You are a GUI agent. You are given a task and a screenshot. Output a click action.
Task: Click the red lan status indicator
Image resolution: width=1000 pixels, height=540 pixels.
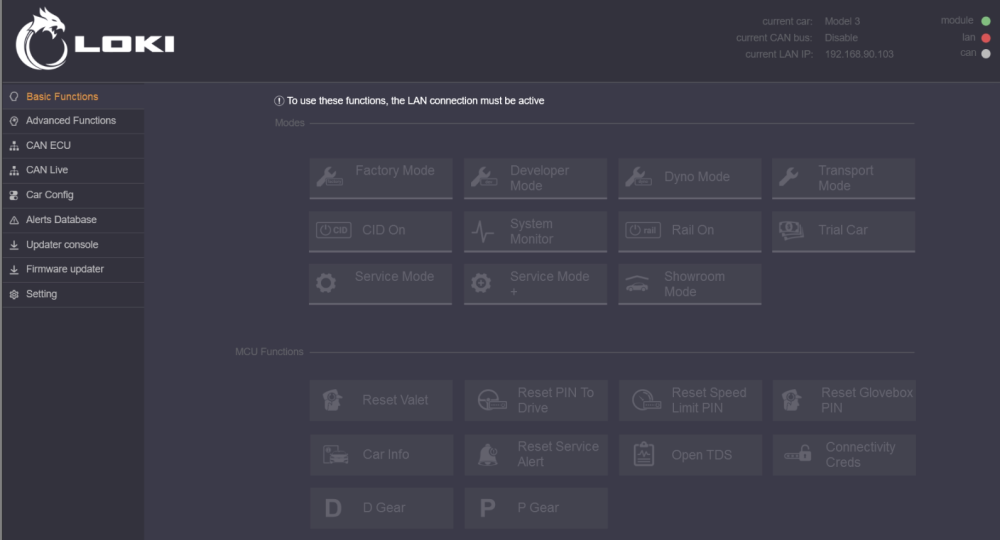[986, 38]
